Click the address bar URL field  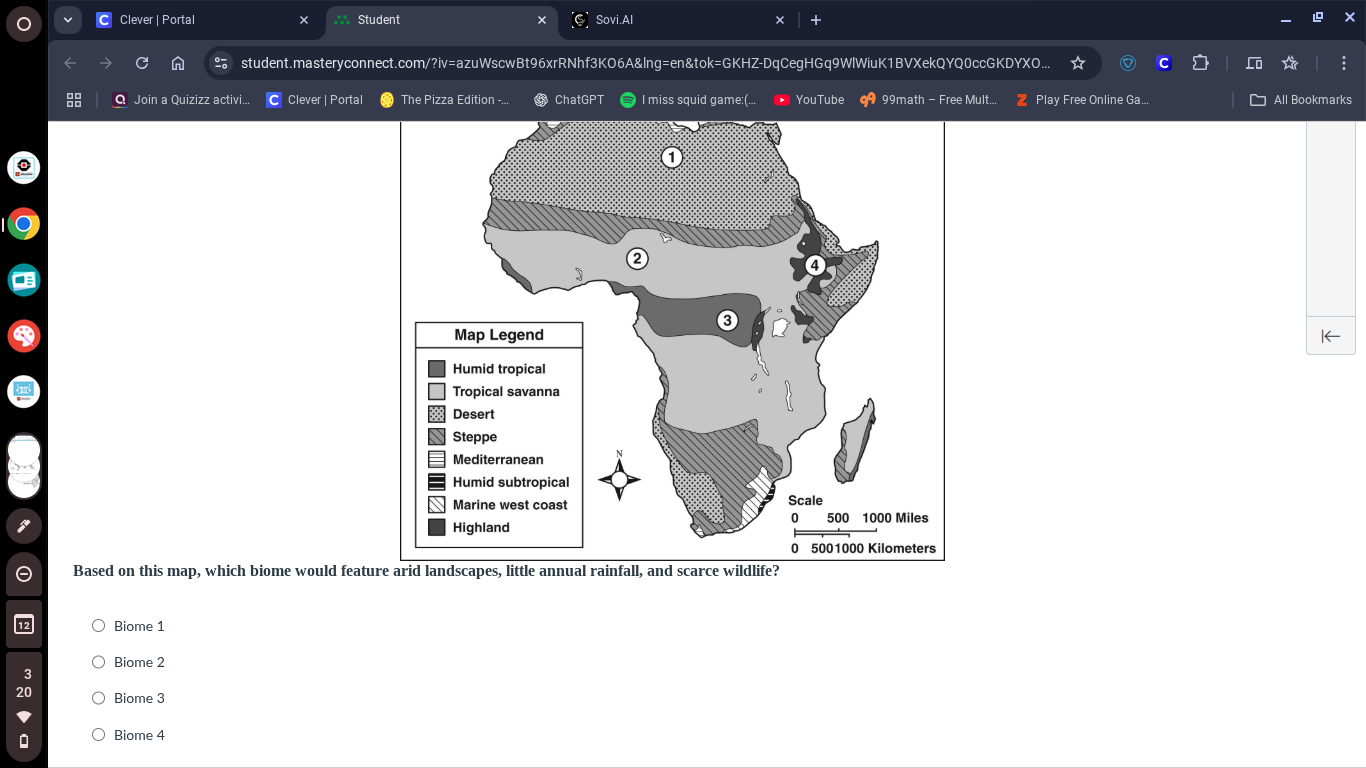coord(645,63)
